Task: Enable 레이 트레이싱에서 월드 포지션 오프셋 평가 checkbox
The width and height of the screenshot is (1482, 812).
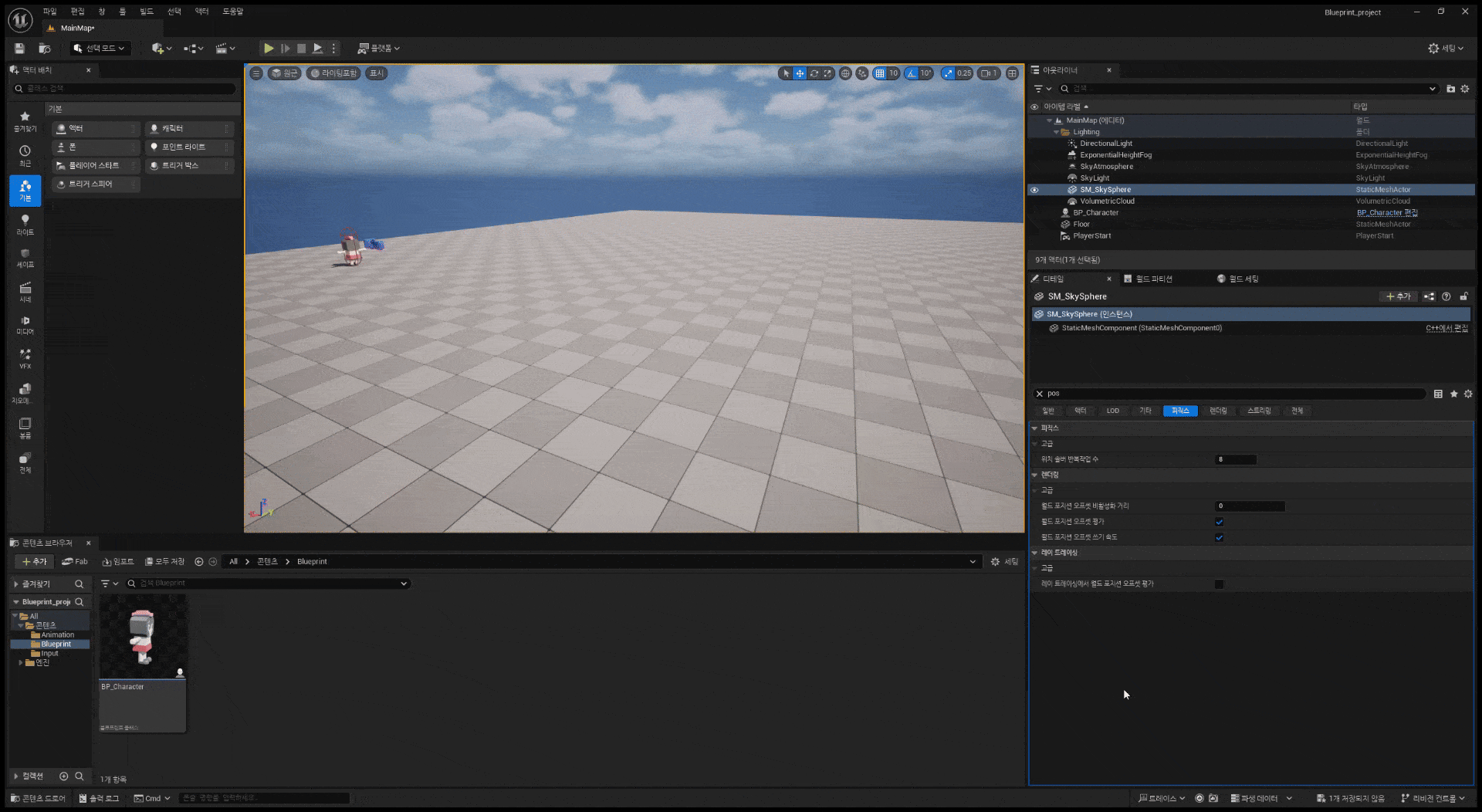Action: click(1219, 584)
